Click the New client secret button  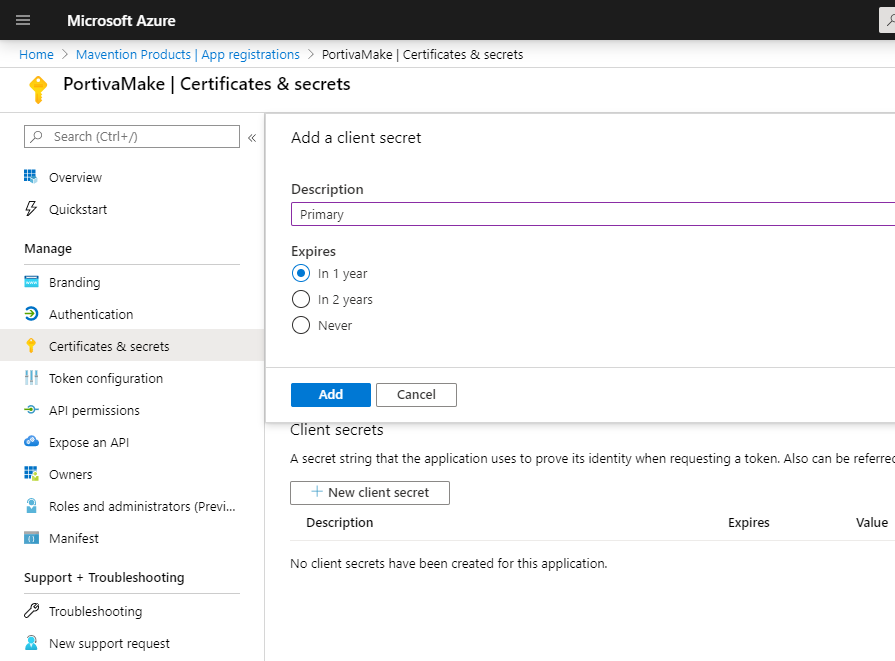pos(369,492)
